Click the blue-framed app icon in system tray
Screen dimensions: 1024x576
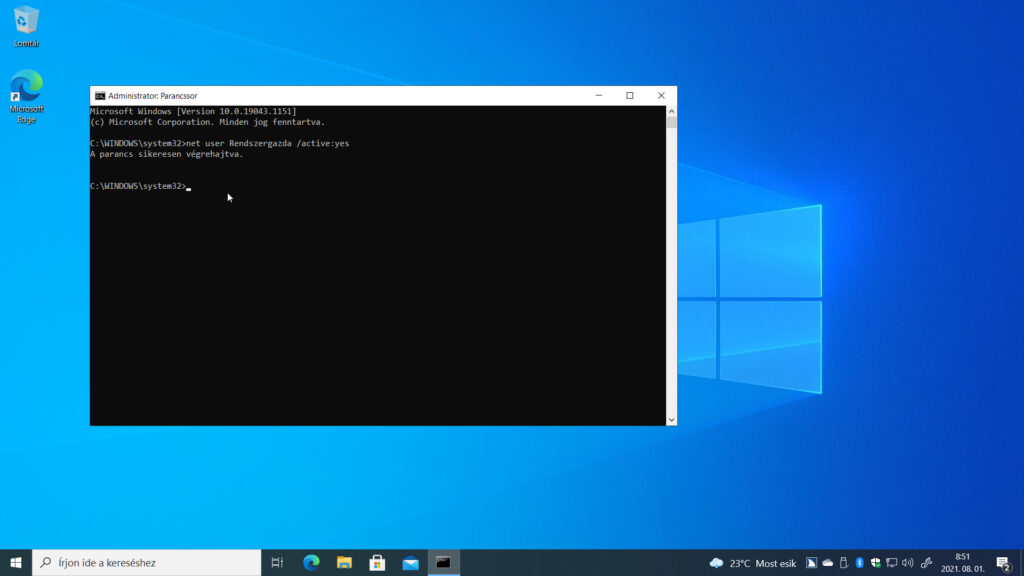(811, 563)
